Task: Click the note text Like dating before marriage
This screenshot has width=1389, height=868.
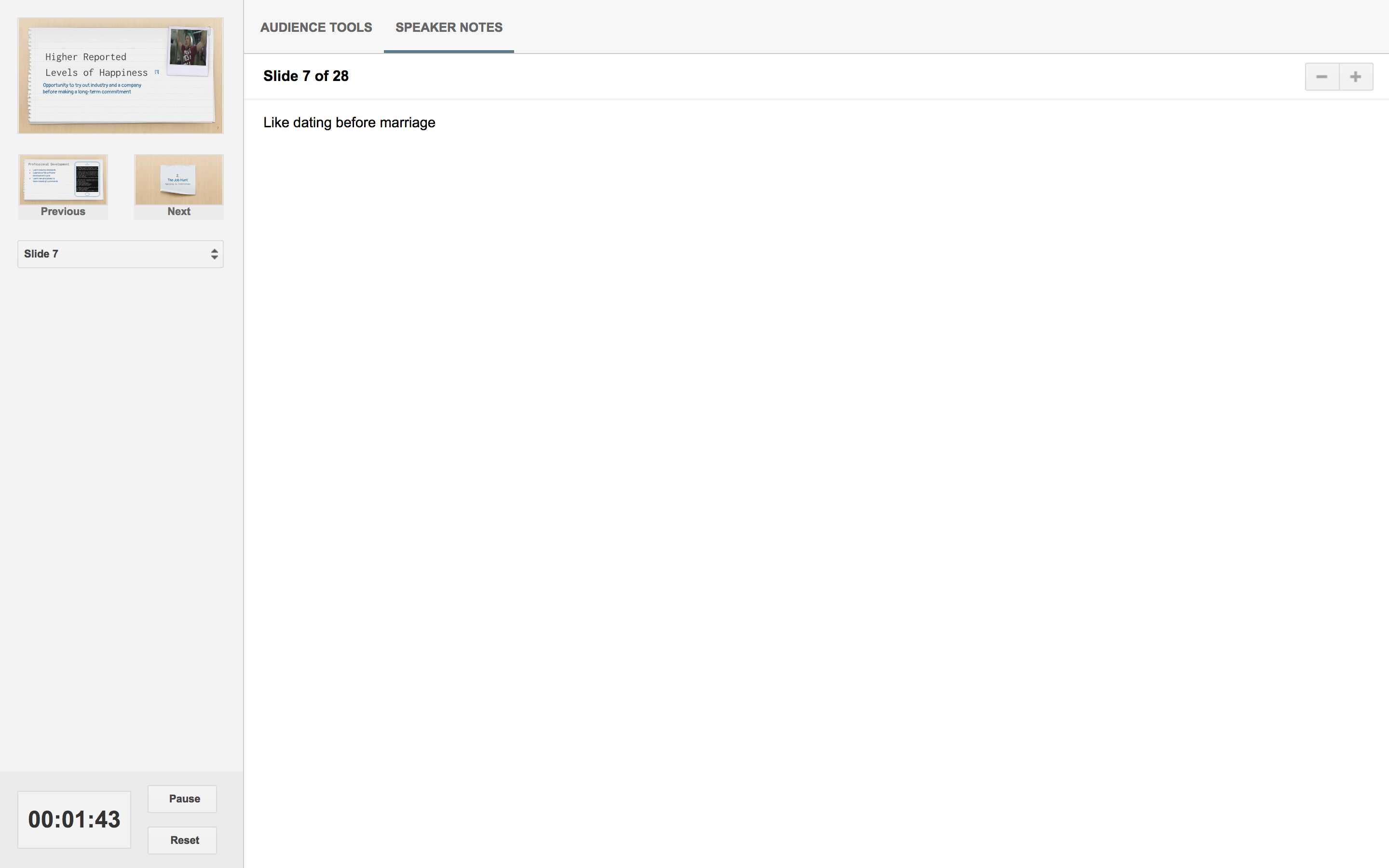Action: [x=349, y=122]
